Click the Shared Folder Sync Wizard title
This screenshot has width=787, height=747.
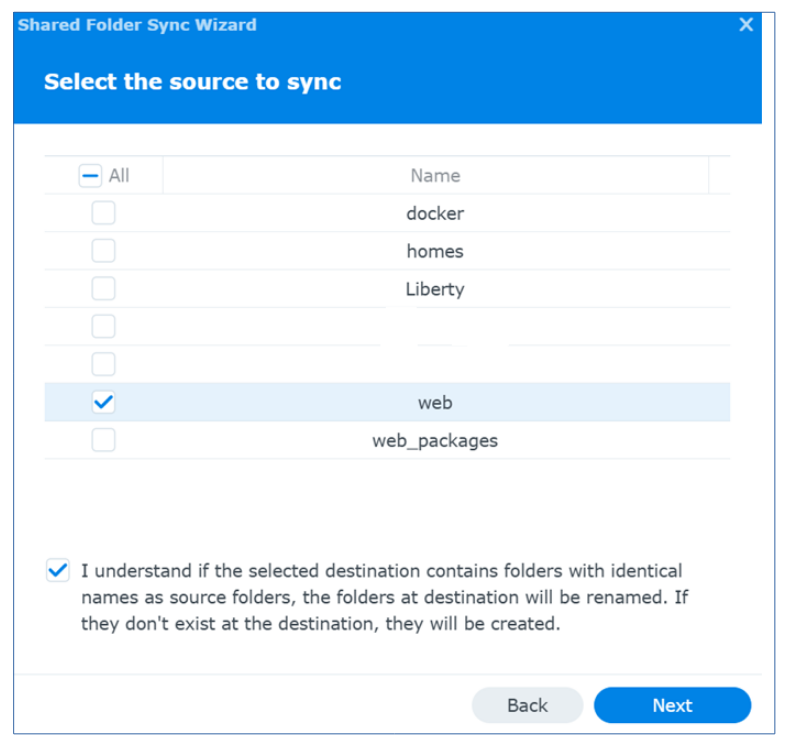point(137,25)
